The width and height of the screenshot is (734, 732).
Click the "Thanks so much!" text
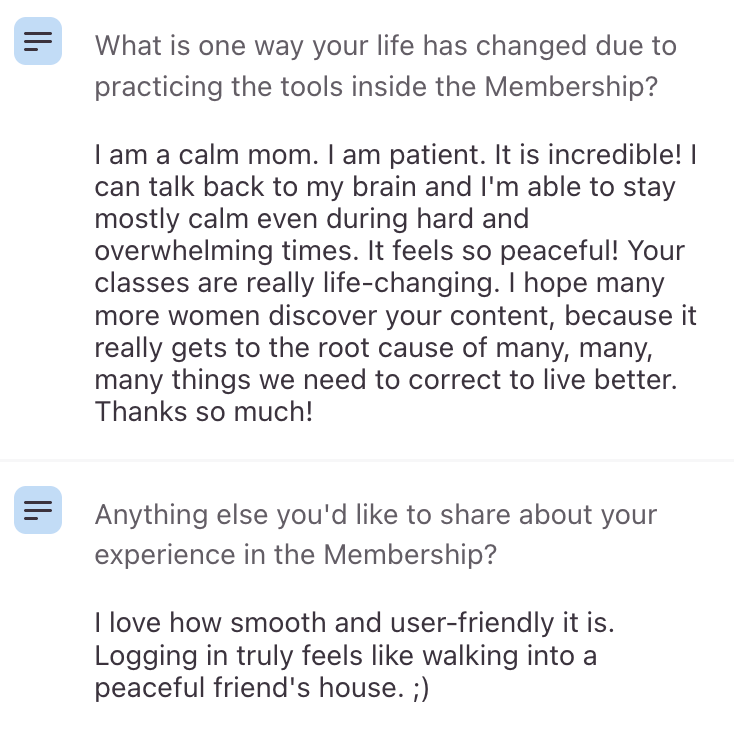204,411
